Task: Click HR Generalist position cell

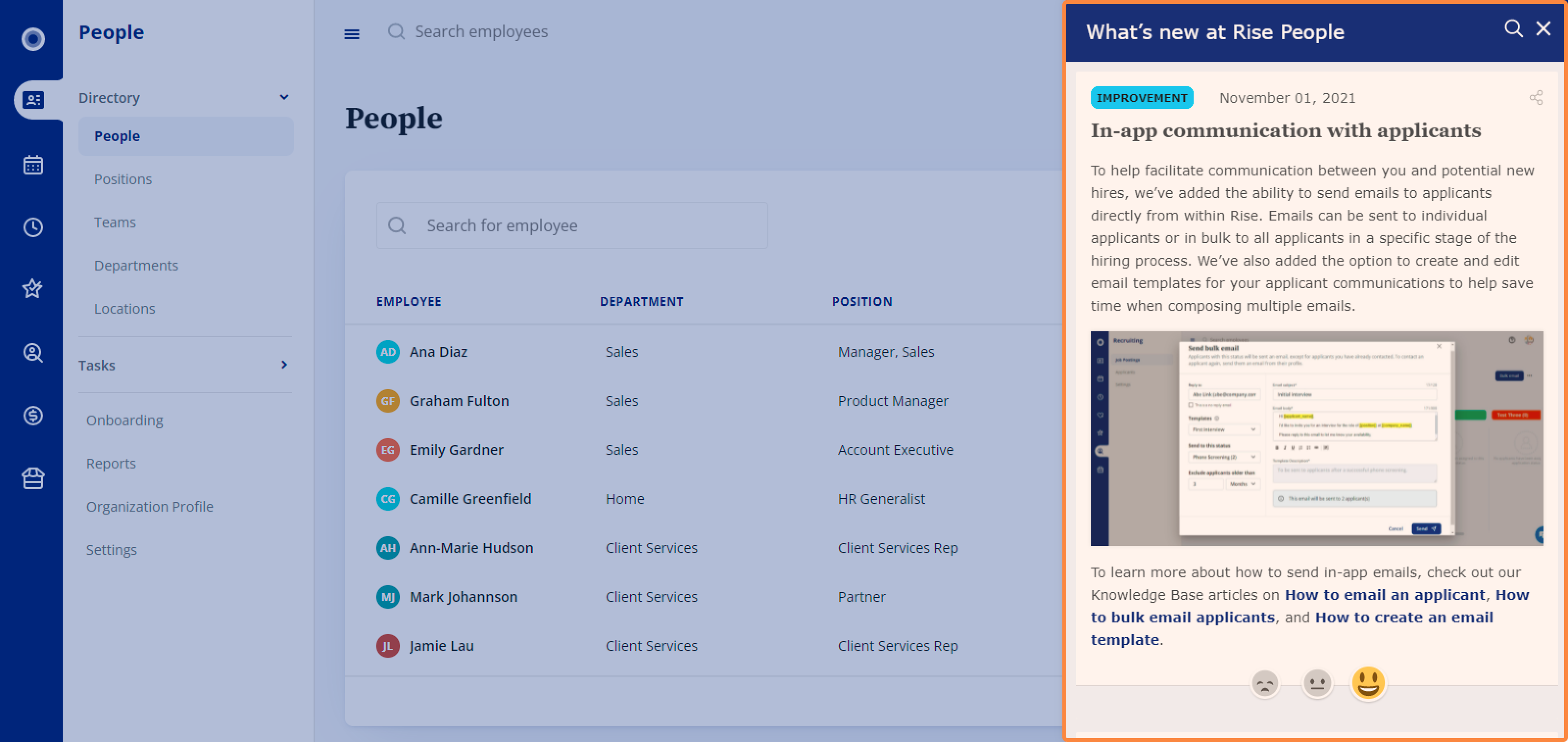Action: (881, 499)
